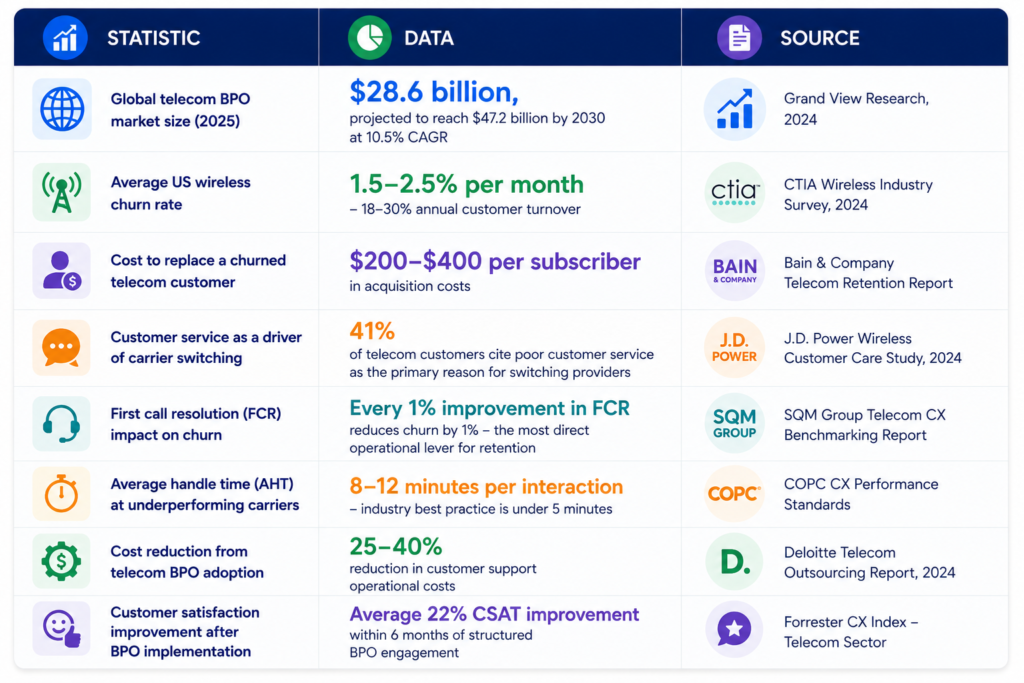Click 'reduction in customer support operational costs'
Viewport: 1024px width, 683px height.
coord(443,577)
